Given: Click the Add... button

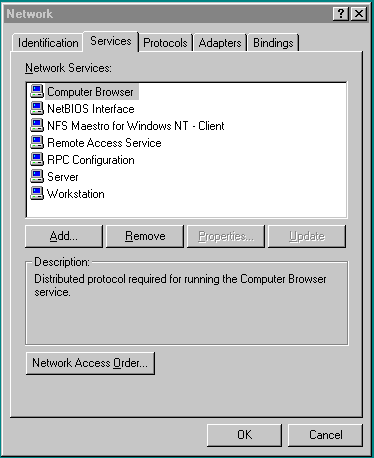Looking at the screenshot, I should pyautogui.click(x=64, y=236).
